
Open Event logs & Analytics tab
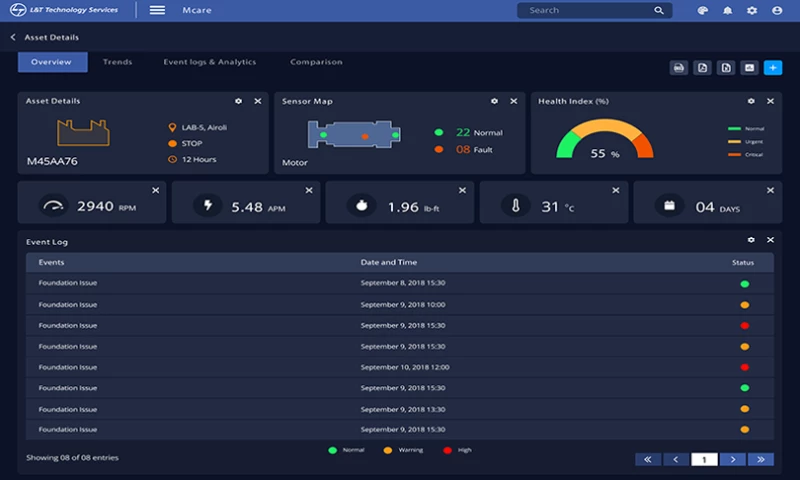210,62
